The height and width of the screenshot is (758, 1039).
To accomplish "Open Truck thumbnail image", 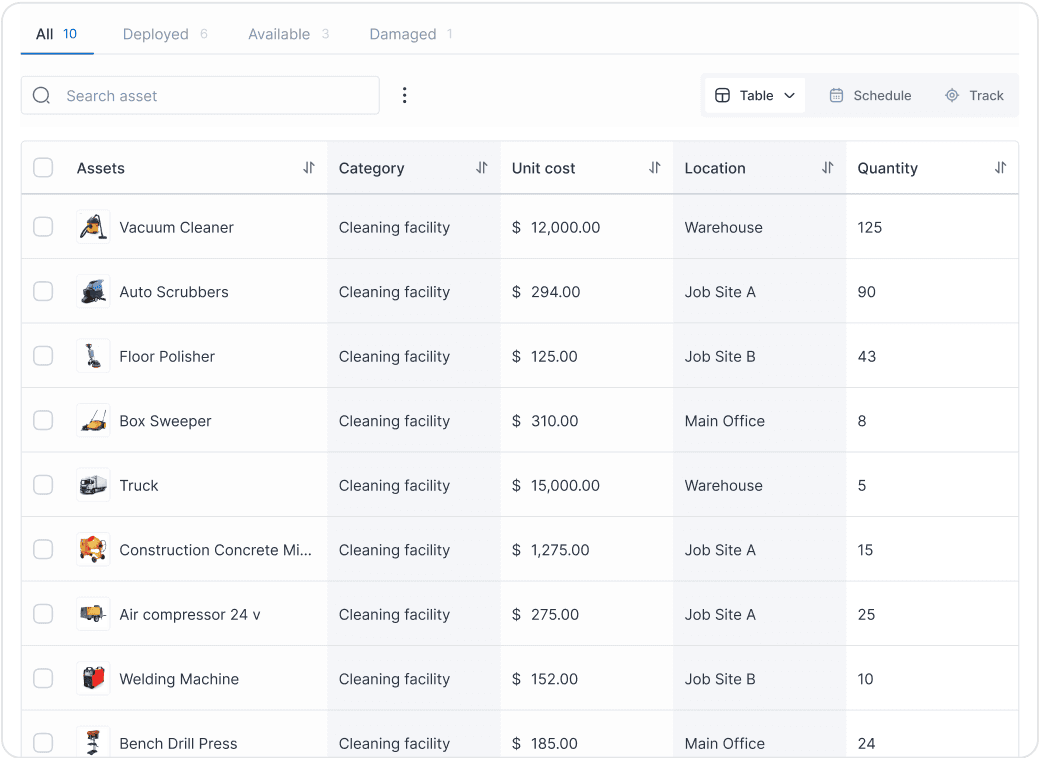I will [x=93, y=485].
